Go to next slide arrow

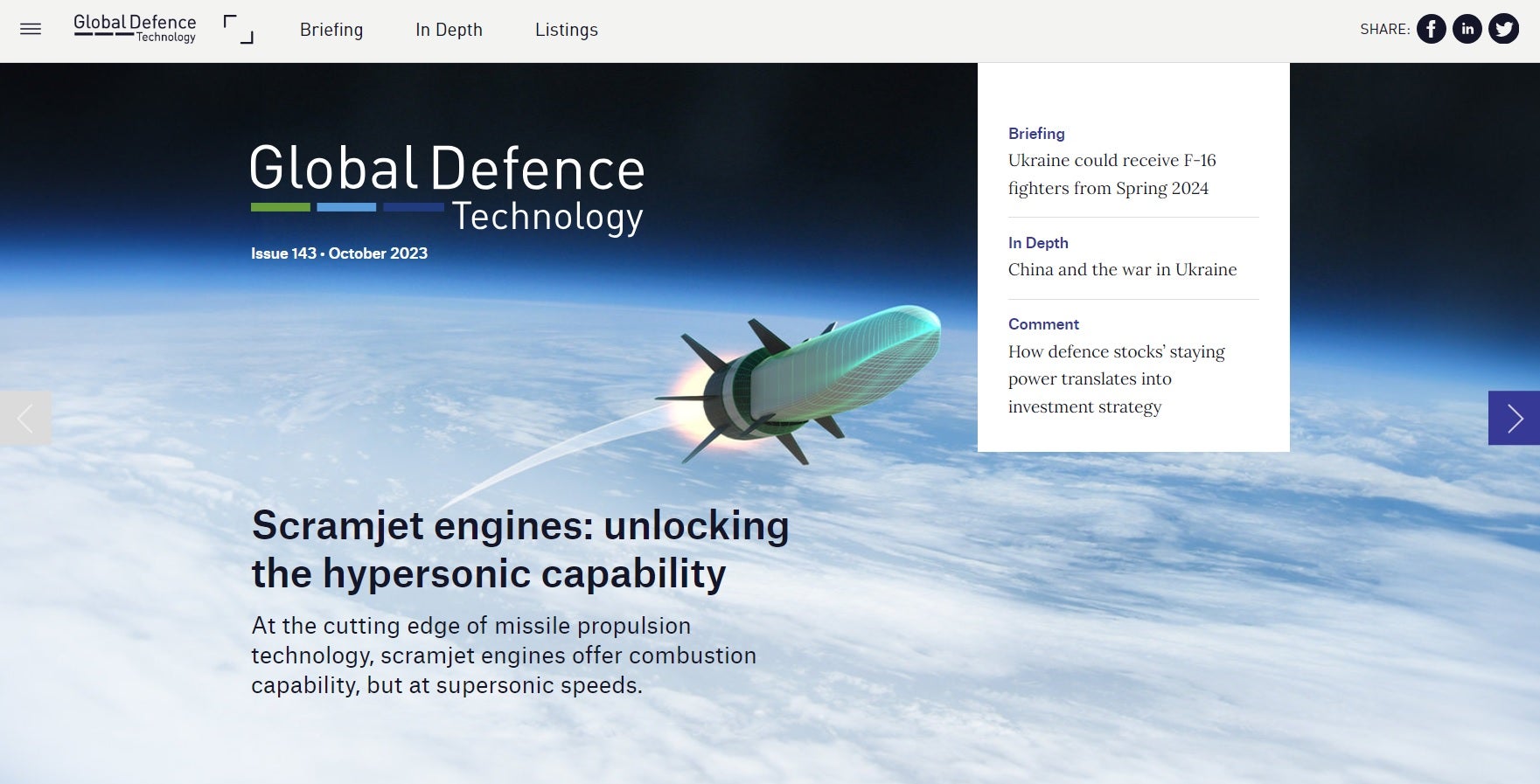click(1514, 418)
